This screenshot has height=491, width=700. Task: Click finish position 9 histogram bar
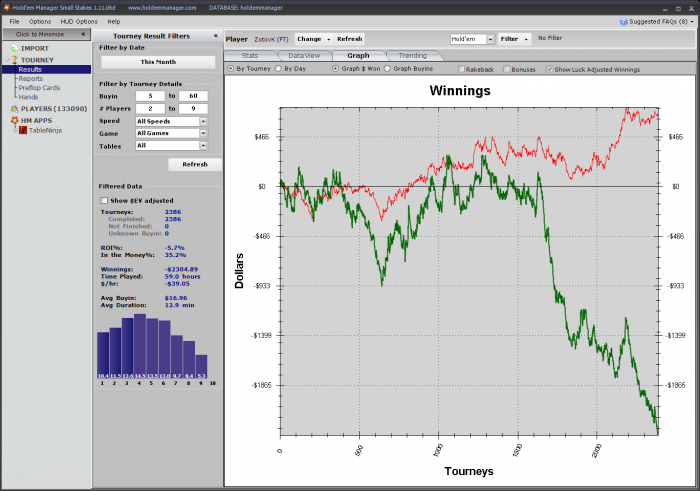click(x=201, y=367)
